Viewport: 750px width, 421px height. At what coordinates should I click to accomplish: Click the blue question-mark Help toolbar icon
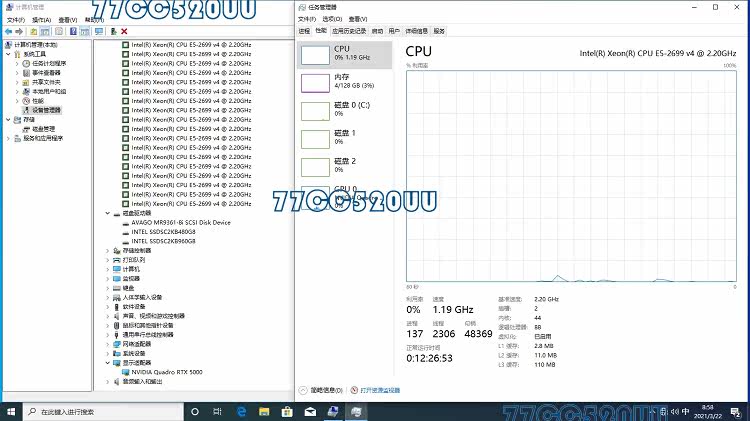(x=73, y=32)
